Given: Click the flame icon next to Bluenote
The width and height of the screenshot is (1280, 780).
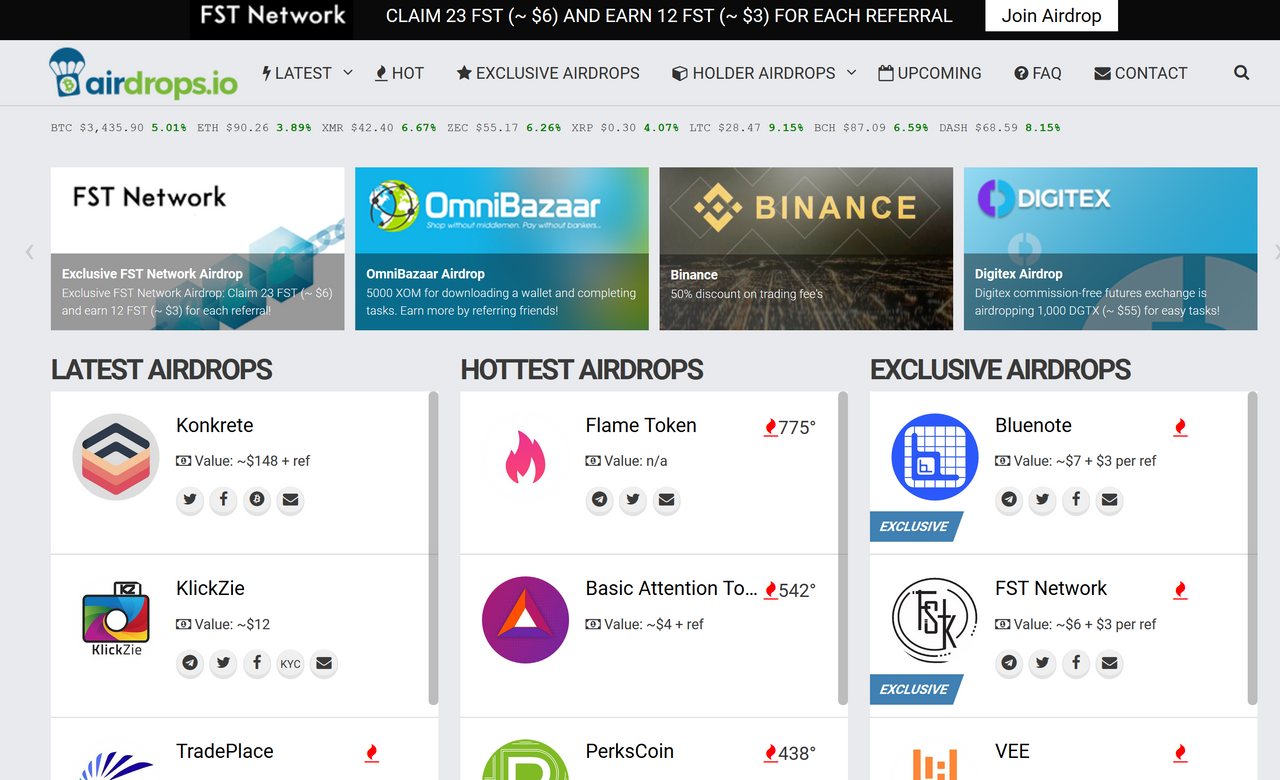Looking at the screenshot, I should click(x=1180, y=427).
